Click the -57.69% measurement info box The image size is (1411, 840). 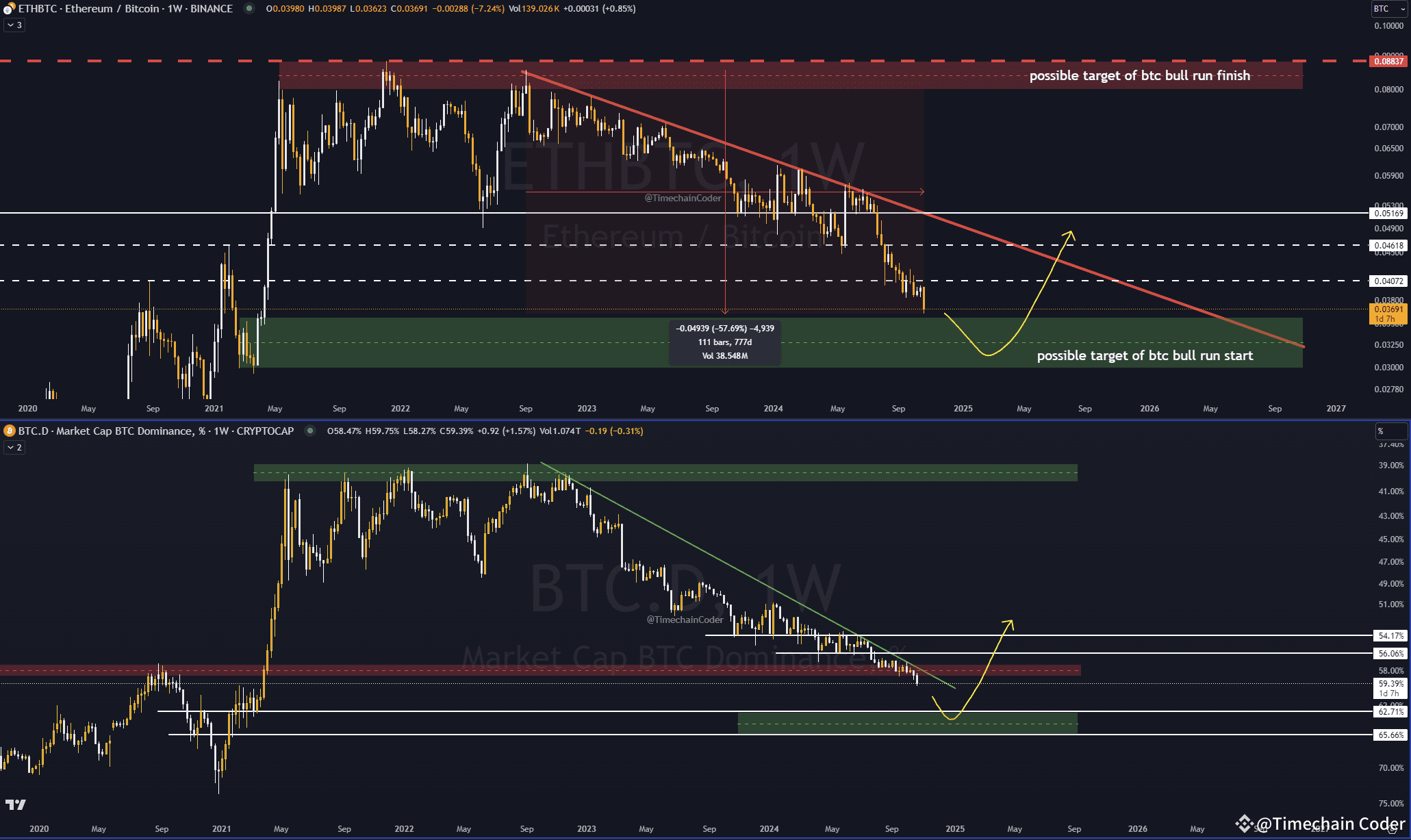point(724,342)
